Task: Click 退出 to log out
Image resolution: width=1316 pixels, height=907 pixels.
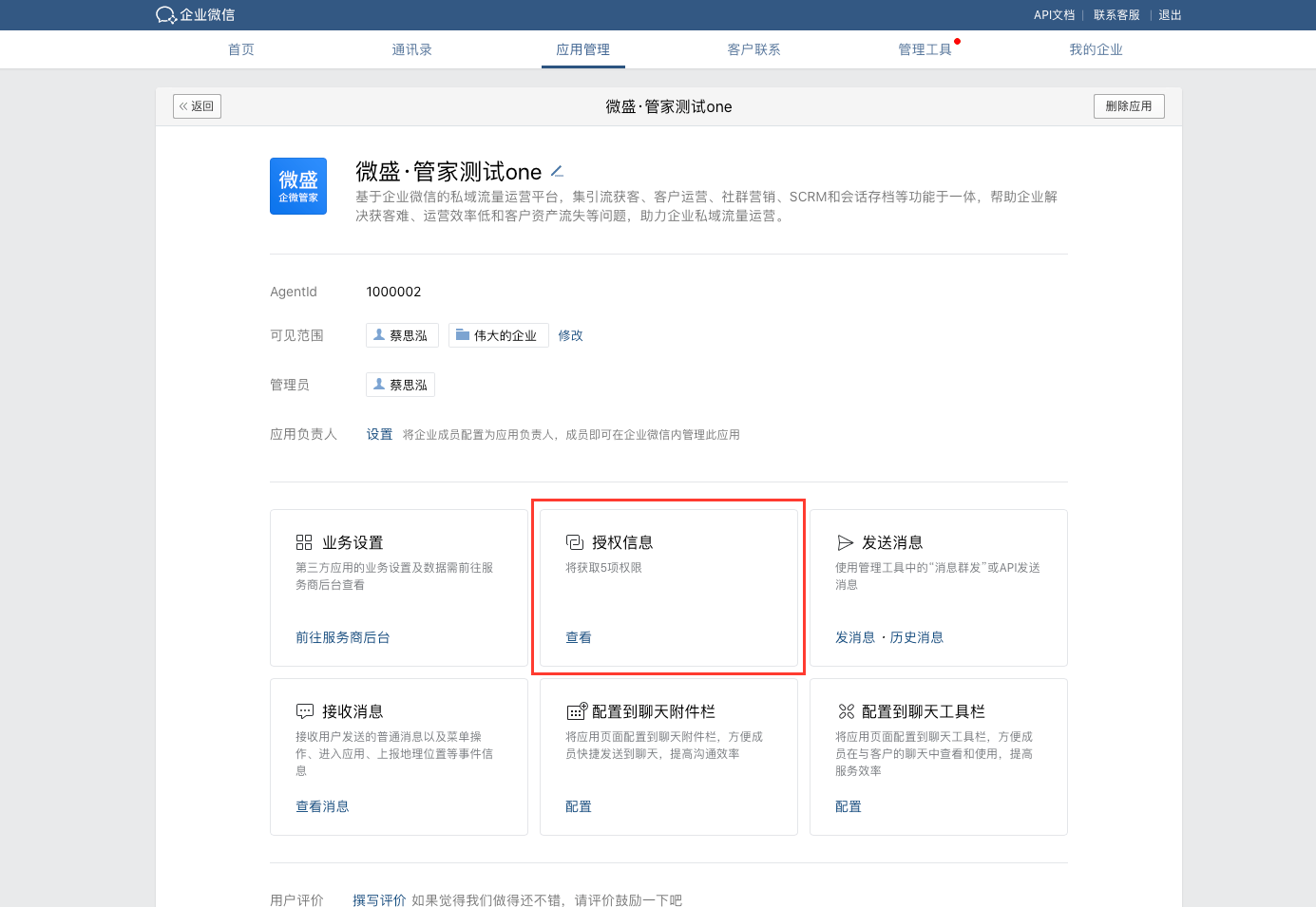Action: click(1170, 15)
